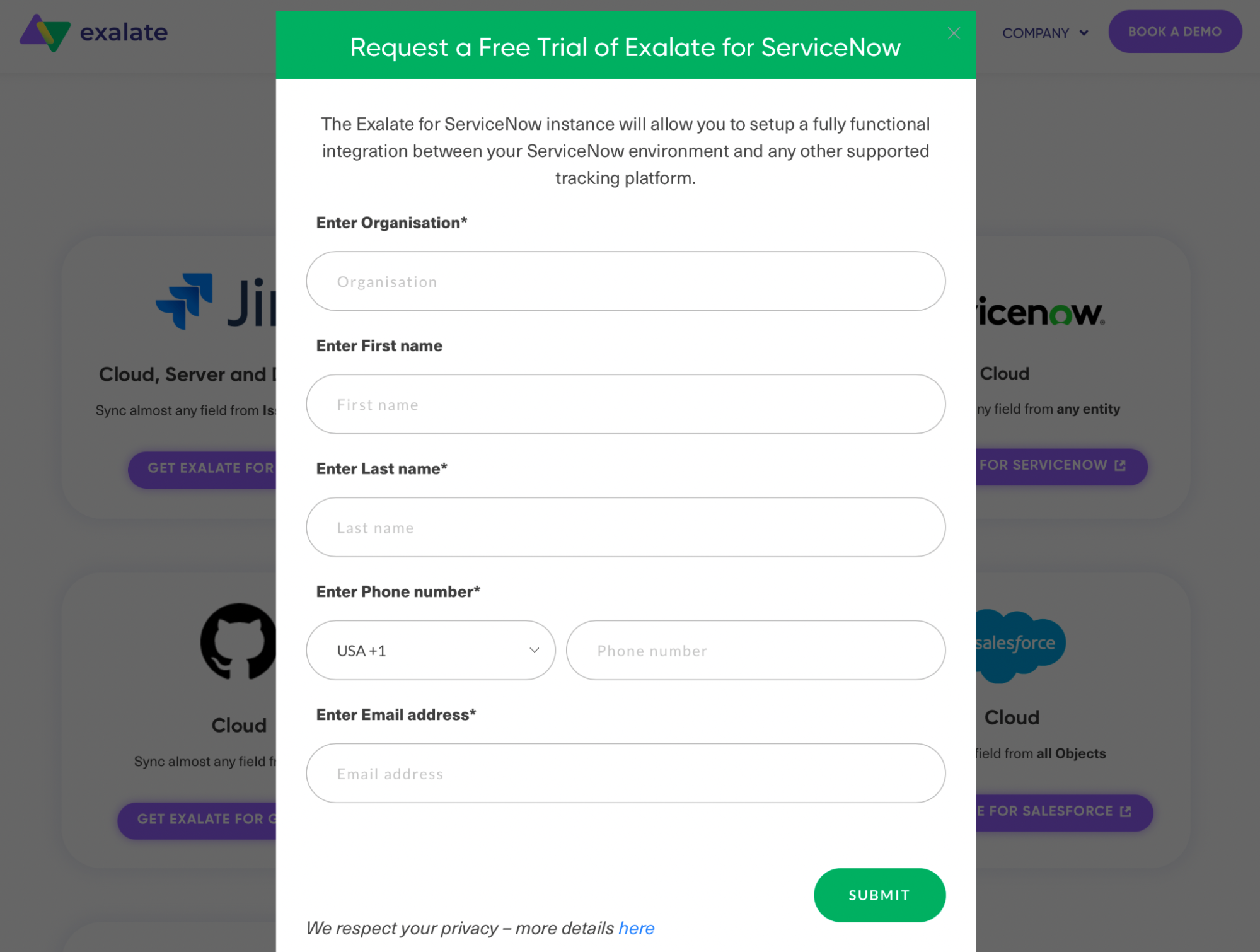Click the Organisation input field
1260x952 pixels.
(x=626, y=281)
